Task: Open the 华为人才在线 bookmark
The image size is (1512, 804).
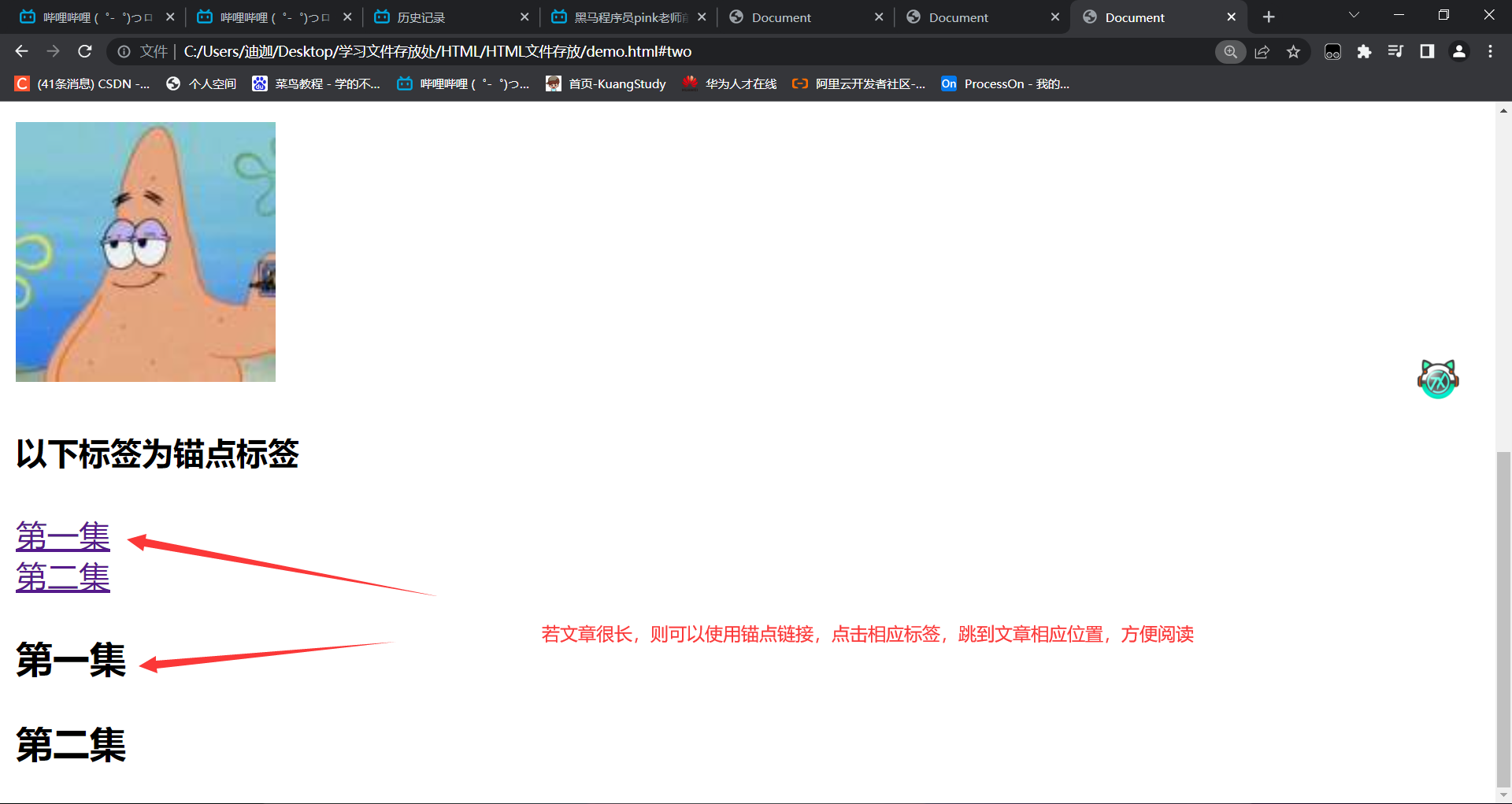Action: pos(729,83)
